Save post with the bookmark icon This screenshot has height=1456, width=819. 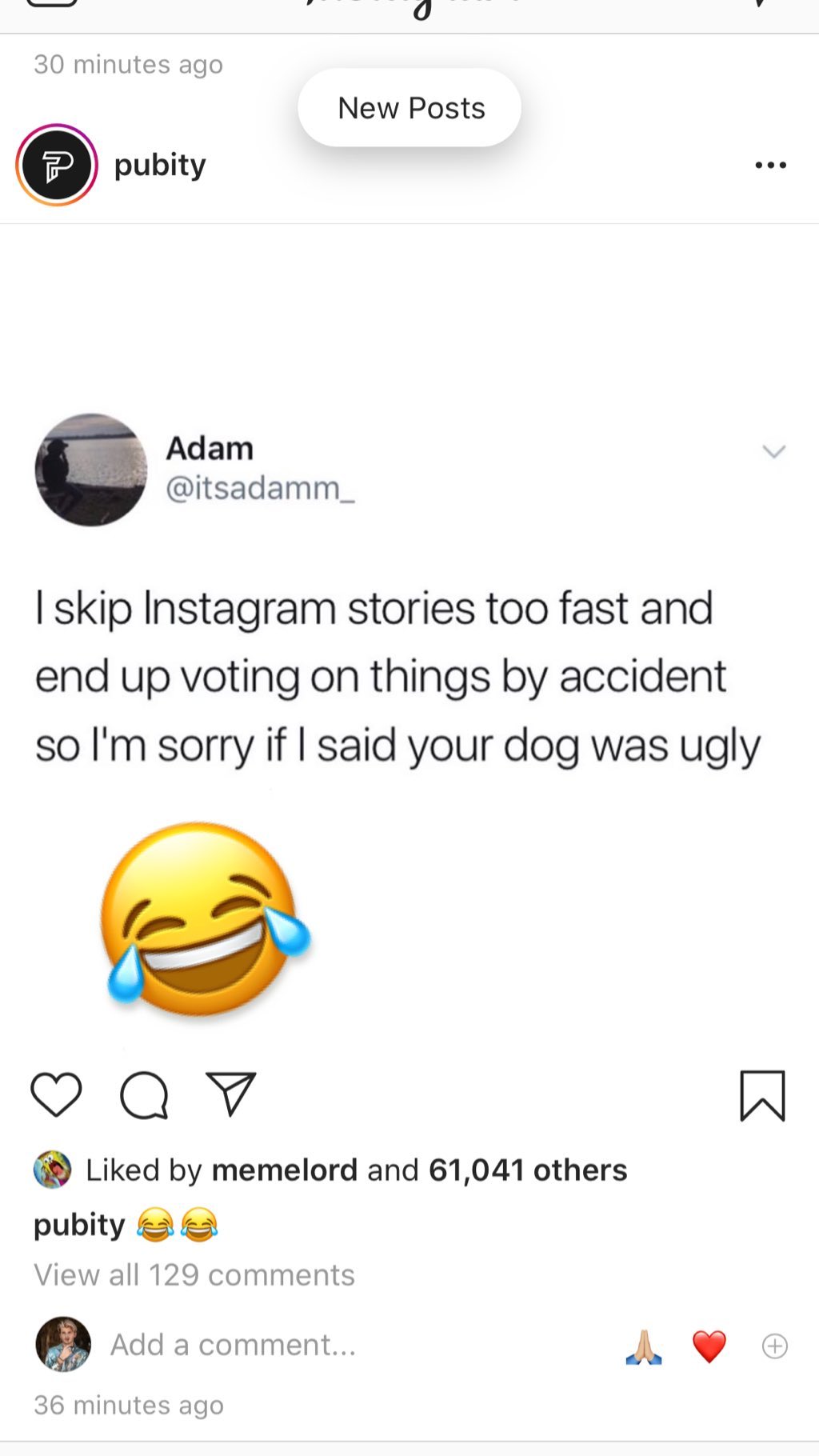[x=762, y=1095]
